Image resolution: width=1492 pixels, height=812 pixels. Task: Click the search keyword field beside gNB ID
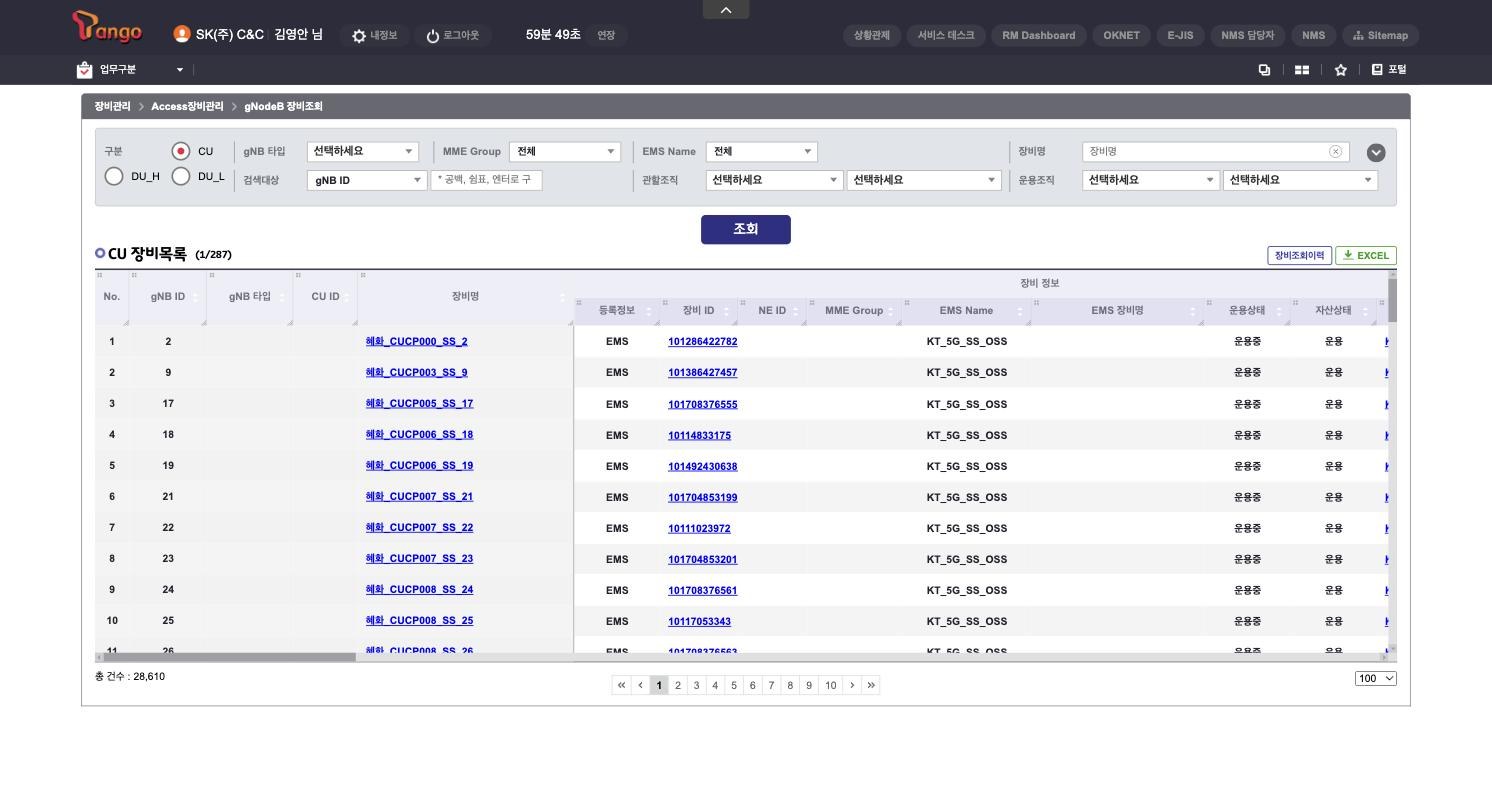point(487,180)
